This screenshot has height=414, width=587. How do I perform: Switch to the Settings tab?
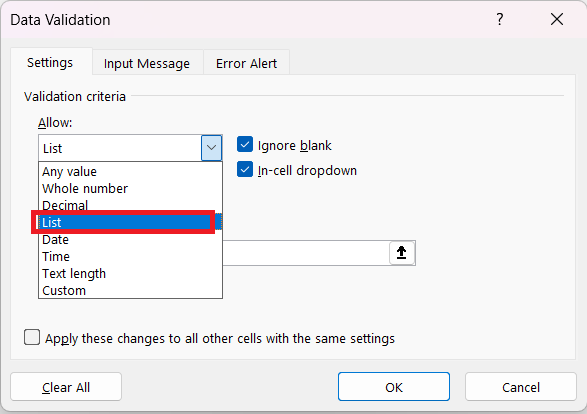(x=50, y=63)
